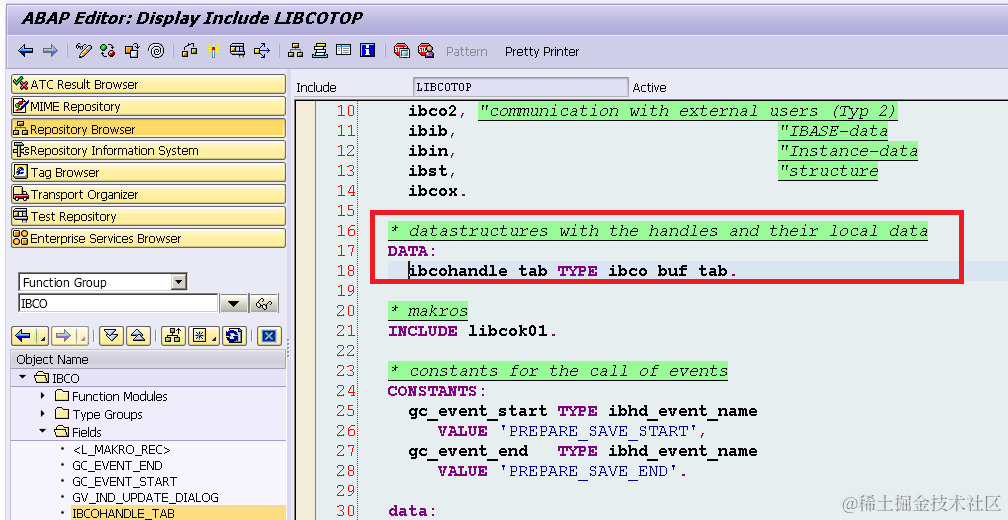Viewport: 1008px width, 520px height.
Task: Open the blue Help info icon
Action: click(368, 51)
